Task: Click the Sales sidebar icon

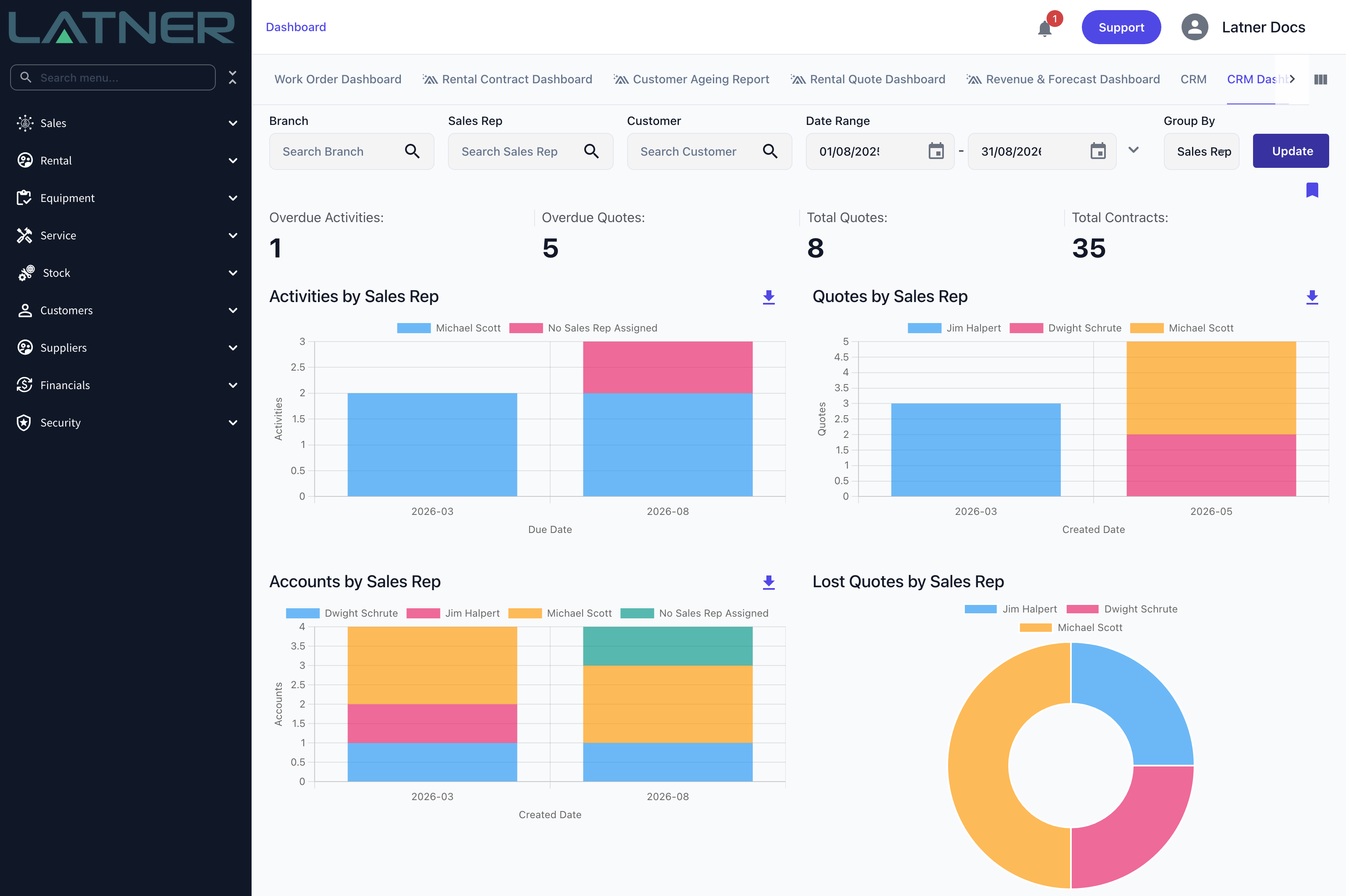Action: [x=24, y=123]
